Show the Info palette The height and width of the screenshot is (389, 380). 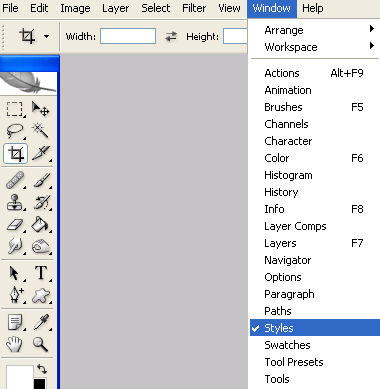[315, 209]
